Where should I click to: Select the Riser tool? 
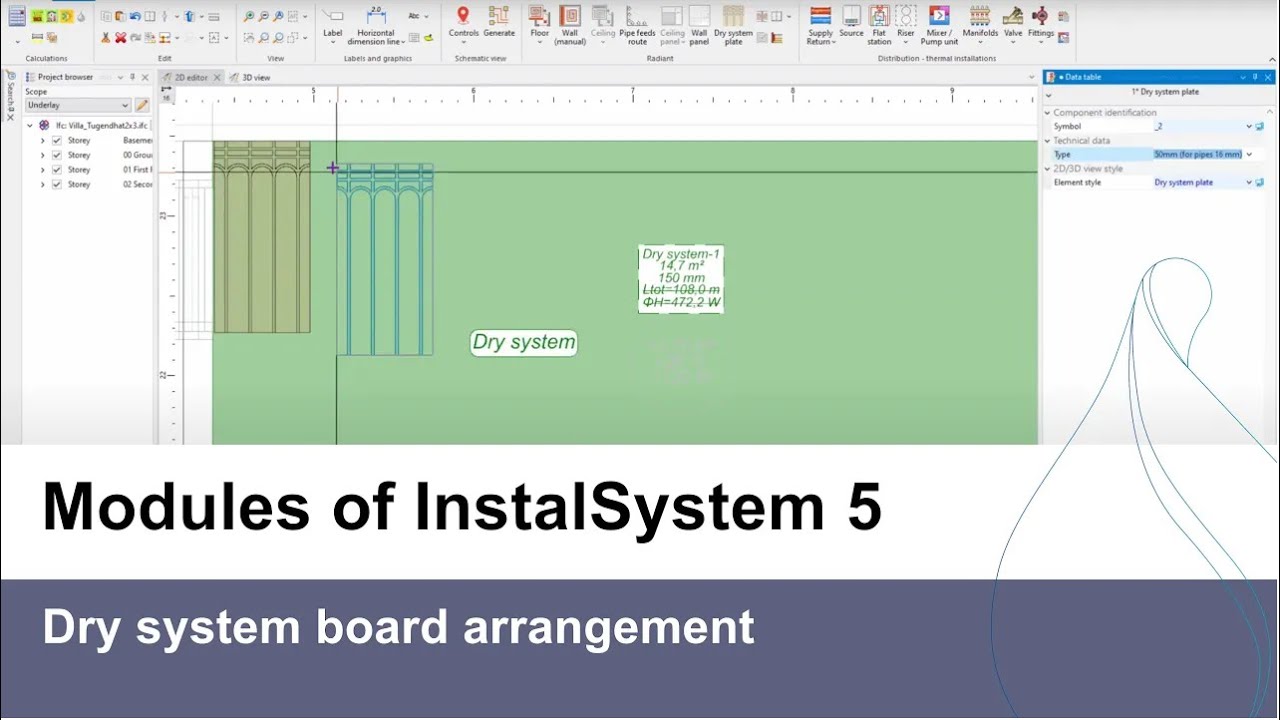coord(905,23)
